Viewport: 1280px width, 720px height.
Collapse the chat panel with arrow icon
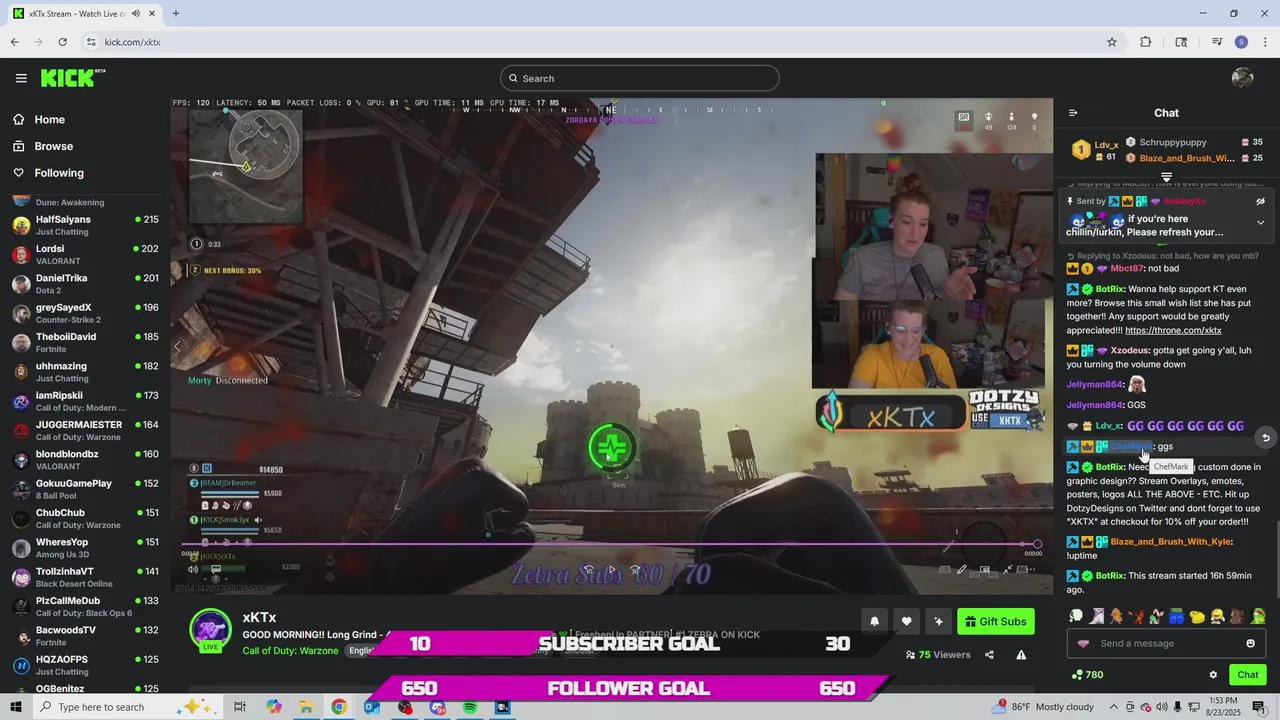click(x=1073, y=113)
